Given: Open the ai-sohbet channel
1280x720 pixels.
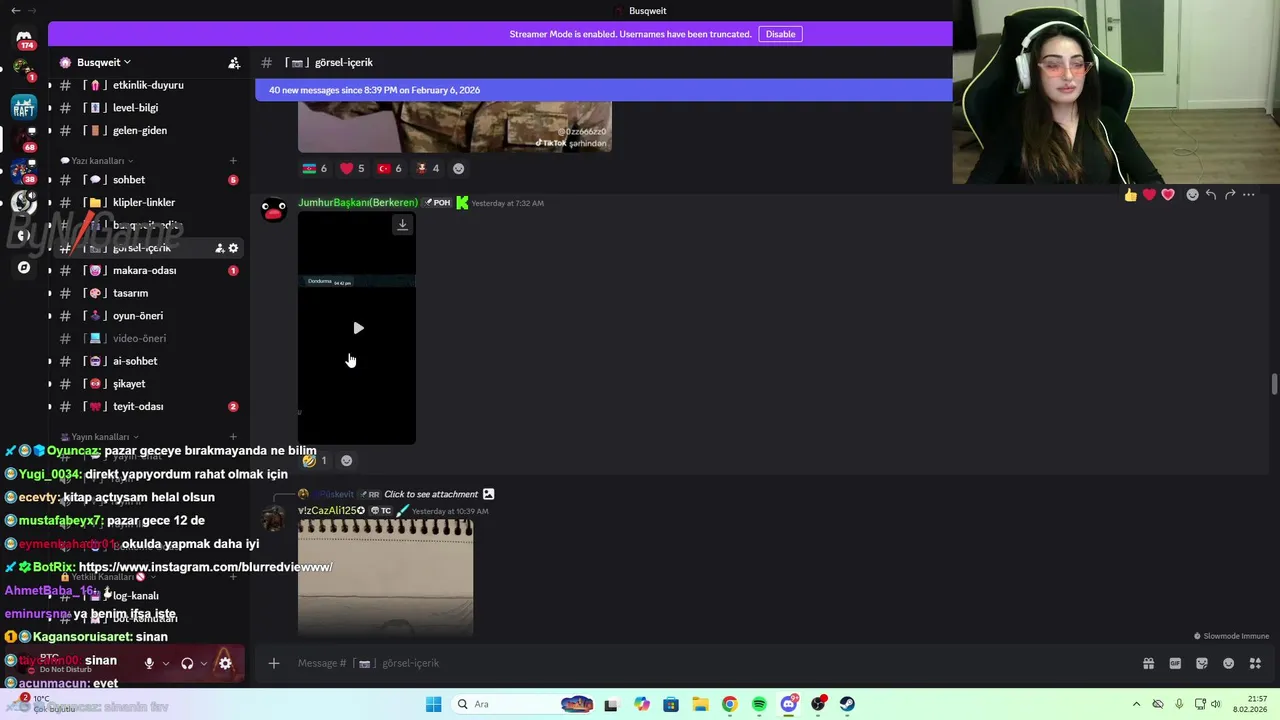Looking at the screenshot, I should [148, 361].
